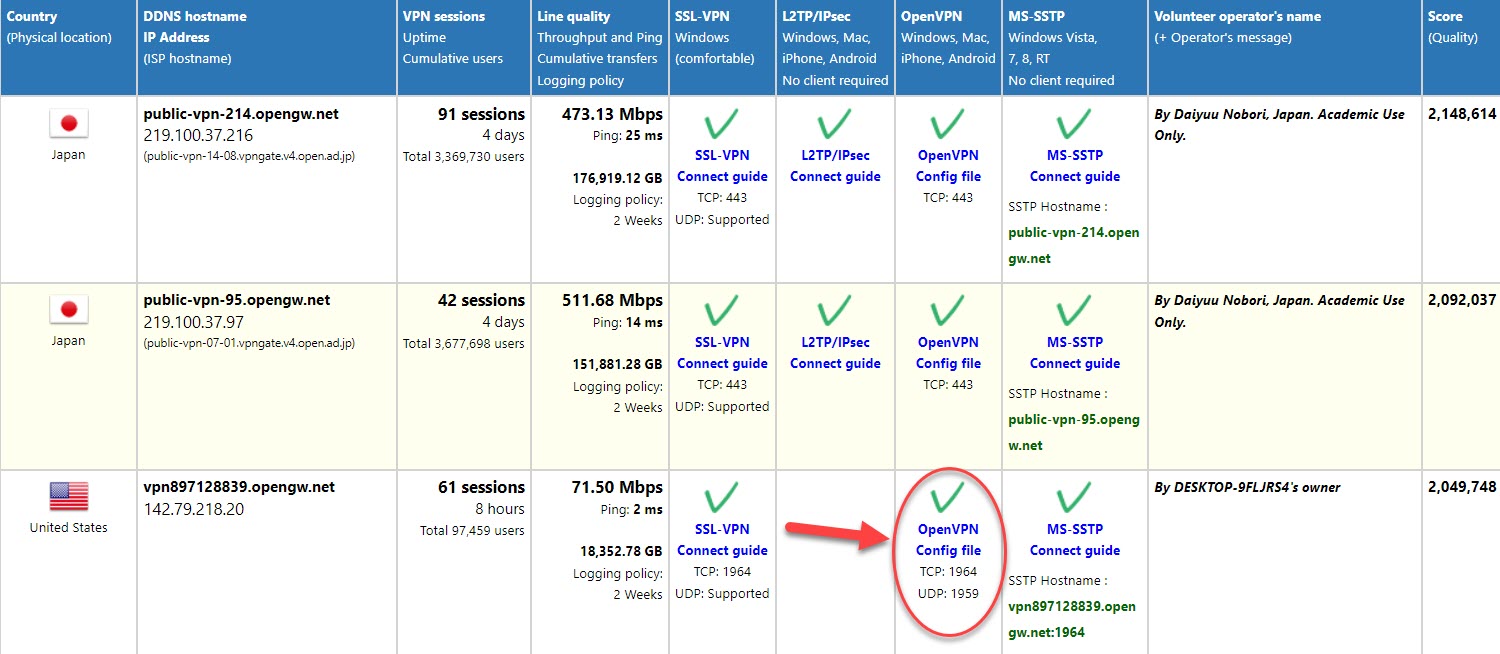Click UDP: 1959 under OpenVPN
Screen dimensions: 1500x654
click(948, 593)
